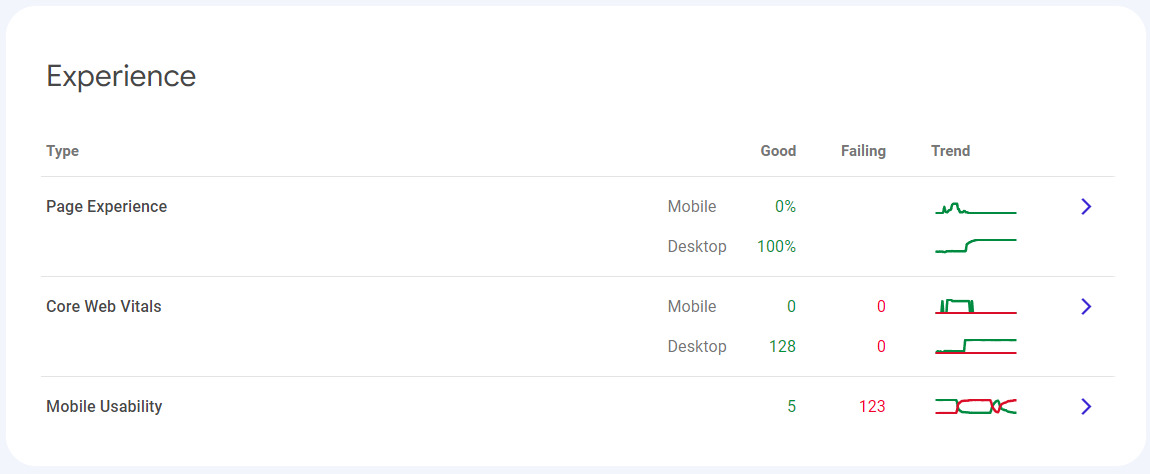Screen dimensions: 1150x474
Task: Click the Experience section heading
Action: click(121, 76)
